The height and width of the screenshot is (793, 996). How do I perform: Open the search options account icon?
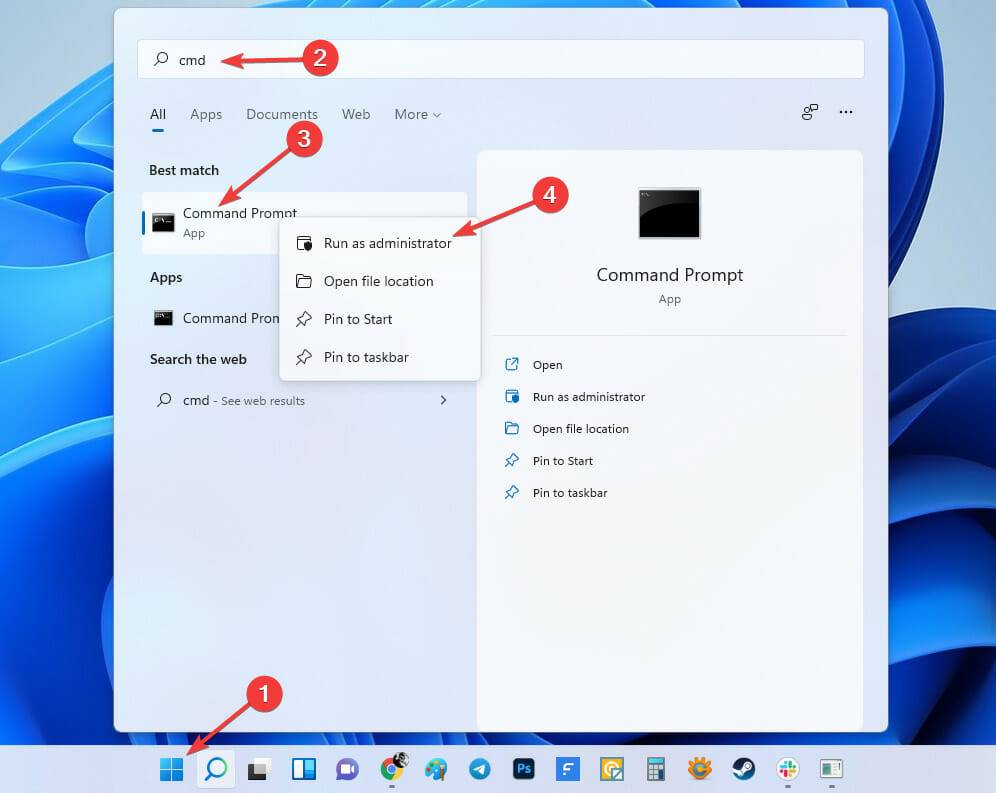pos(809,113)
